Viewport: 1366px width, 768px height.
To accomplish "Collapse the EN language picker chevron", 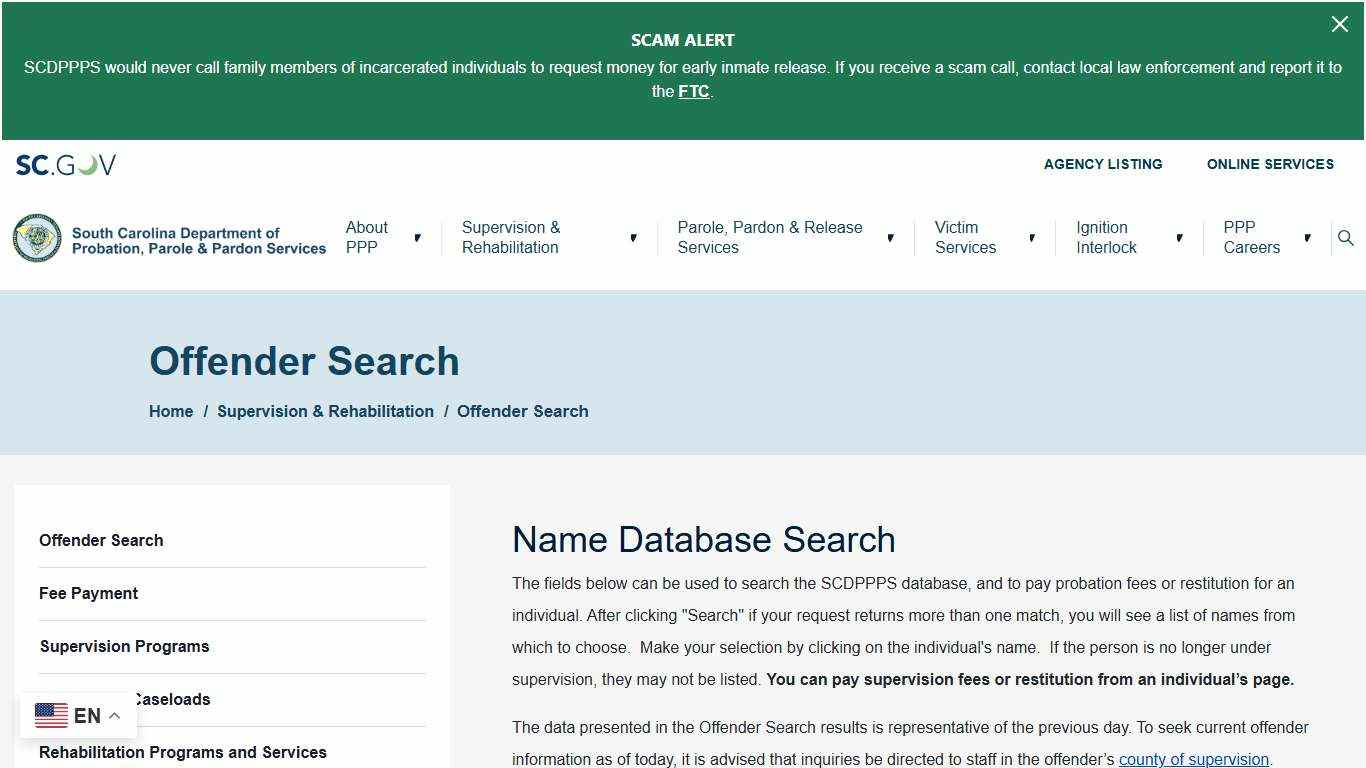I will click(113, 715).
